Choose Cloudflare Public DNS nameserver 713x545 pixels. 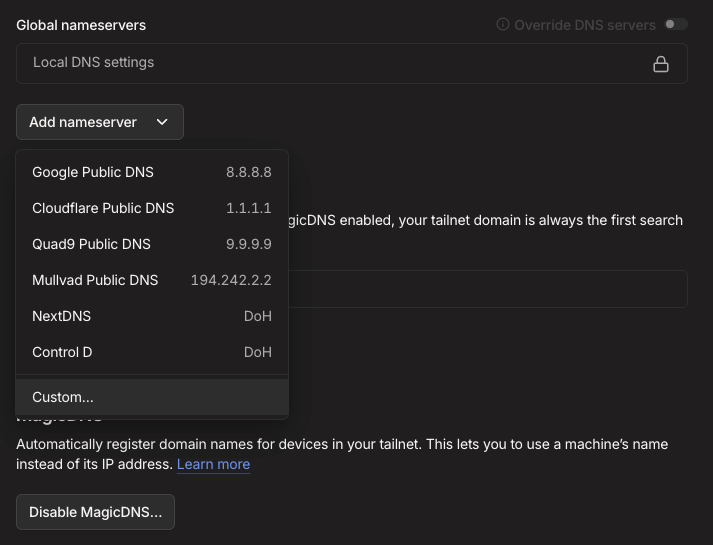tap(103, 208)
